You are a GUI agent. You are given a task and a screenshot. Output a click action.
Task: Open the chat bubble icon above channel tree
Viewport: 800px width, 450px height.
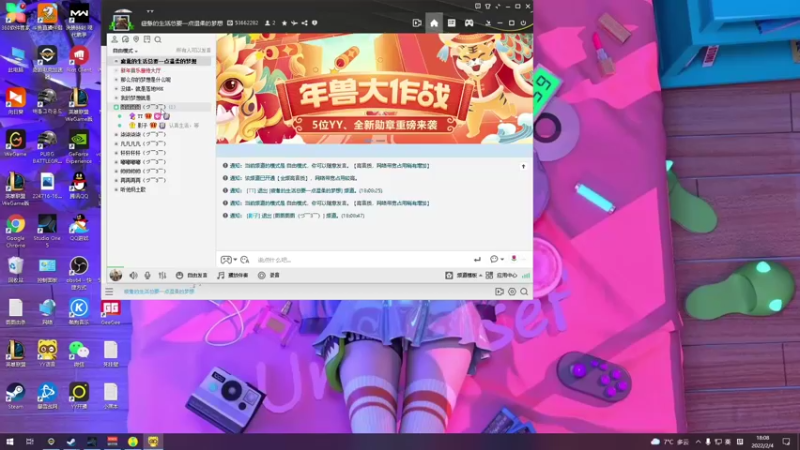pos(126,39)
